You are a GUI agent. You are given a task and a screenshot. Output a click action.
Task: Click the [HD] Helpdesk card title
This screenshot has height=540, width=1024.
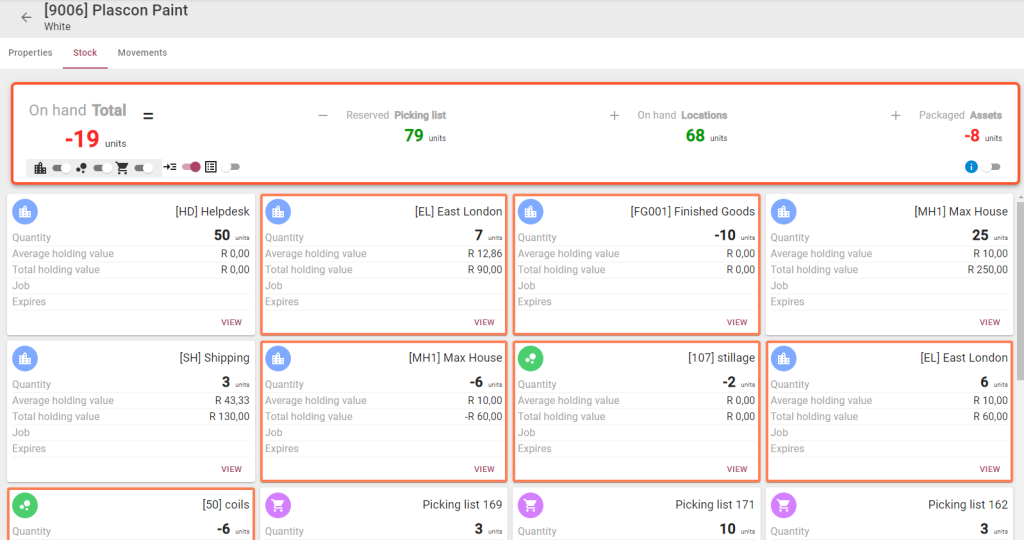click(212, 212)
